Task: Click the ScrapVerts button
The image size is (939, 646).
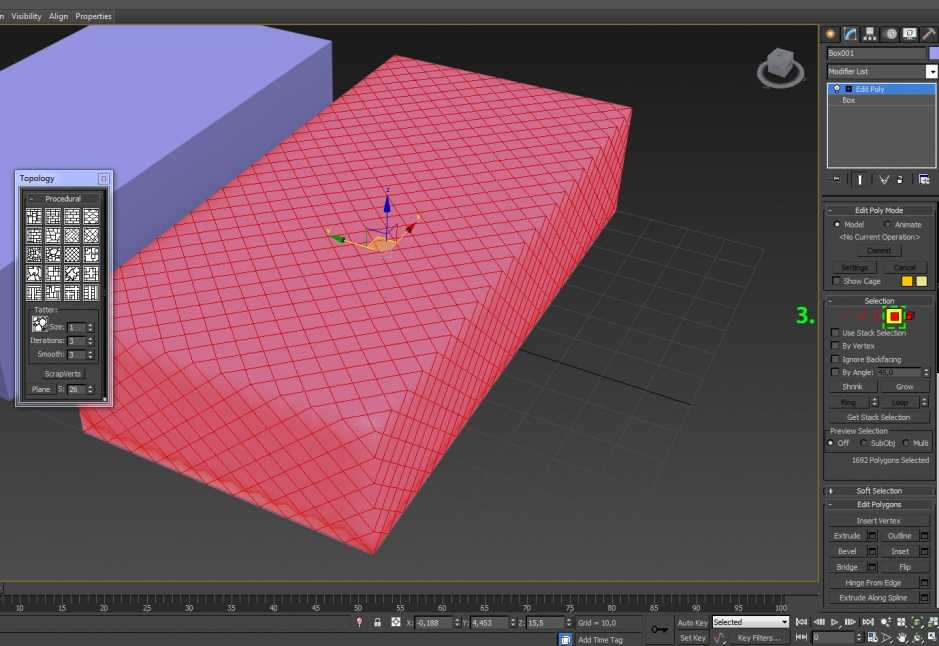Action: point(62,374)
